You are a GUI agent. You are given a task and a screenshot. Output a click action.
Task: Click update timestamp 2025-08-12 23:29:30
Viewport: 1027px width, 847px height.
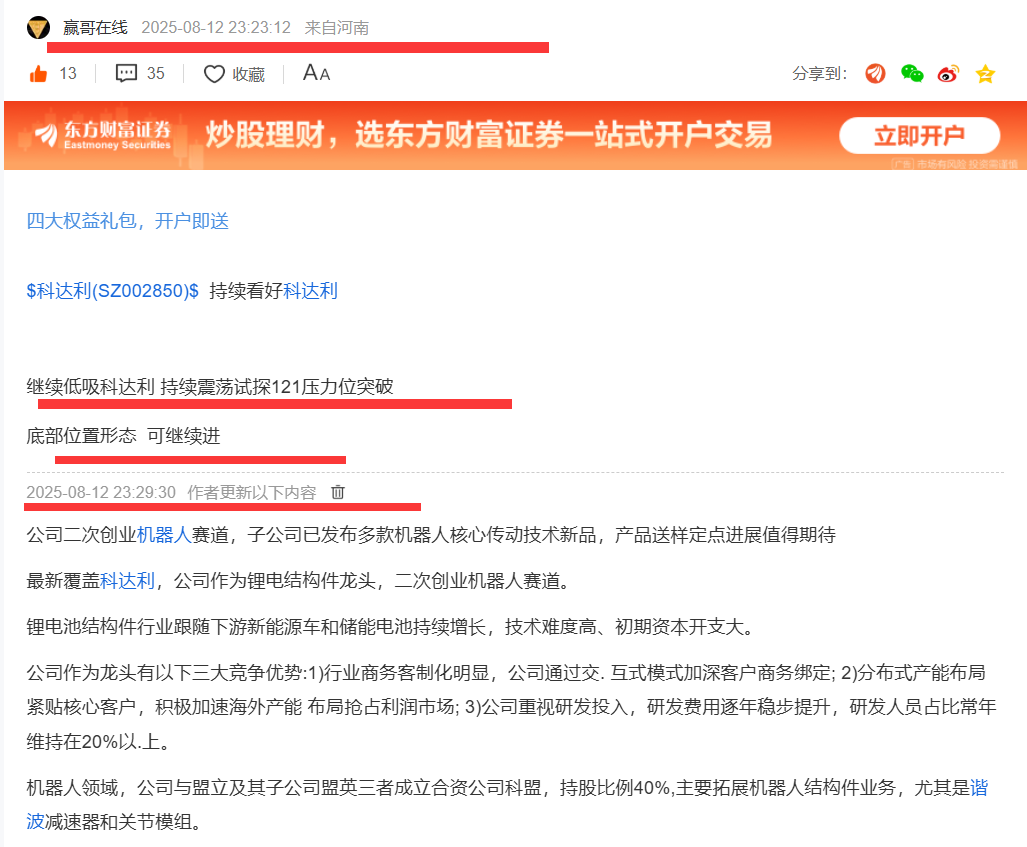coord(101,492)
